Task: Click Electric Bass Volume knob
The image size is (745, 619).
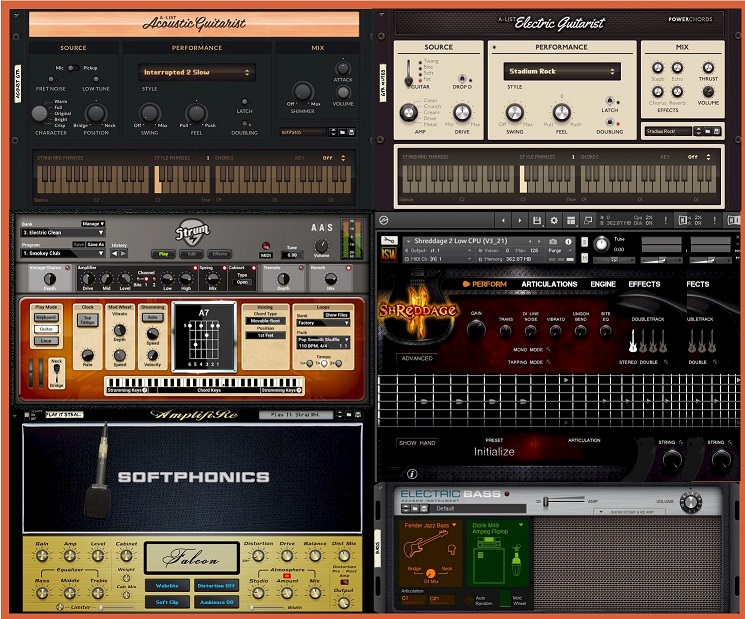Action: tap(691, 502)
